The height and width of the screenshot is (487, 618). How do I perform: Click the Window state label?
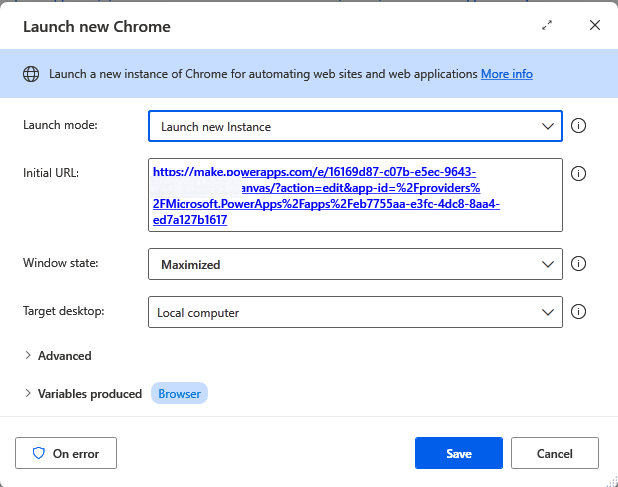61,263
